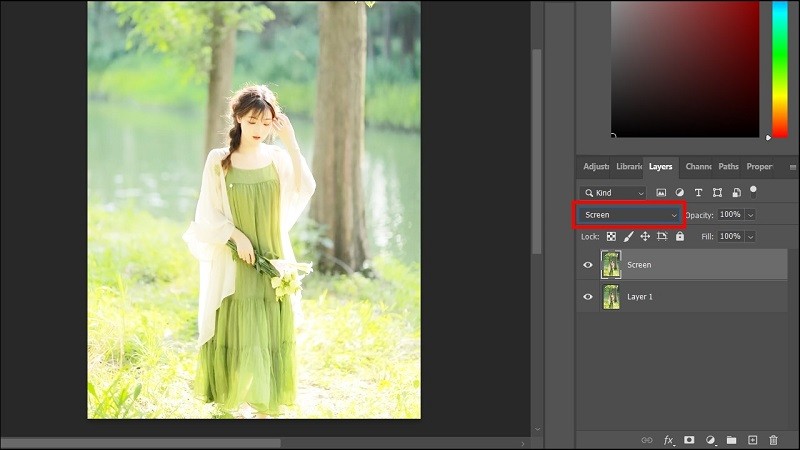Lock image pixels brush icon
The width and height of the screenshot is (800, 450).
[628, 236]
